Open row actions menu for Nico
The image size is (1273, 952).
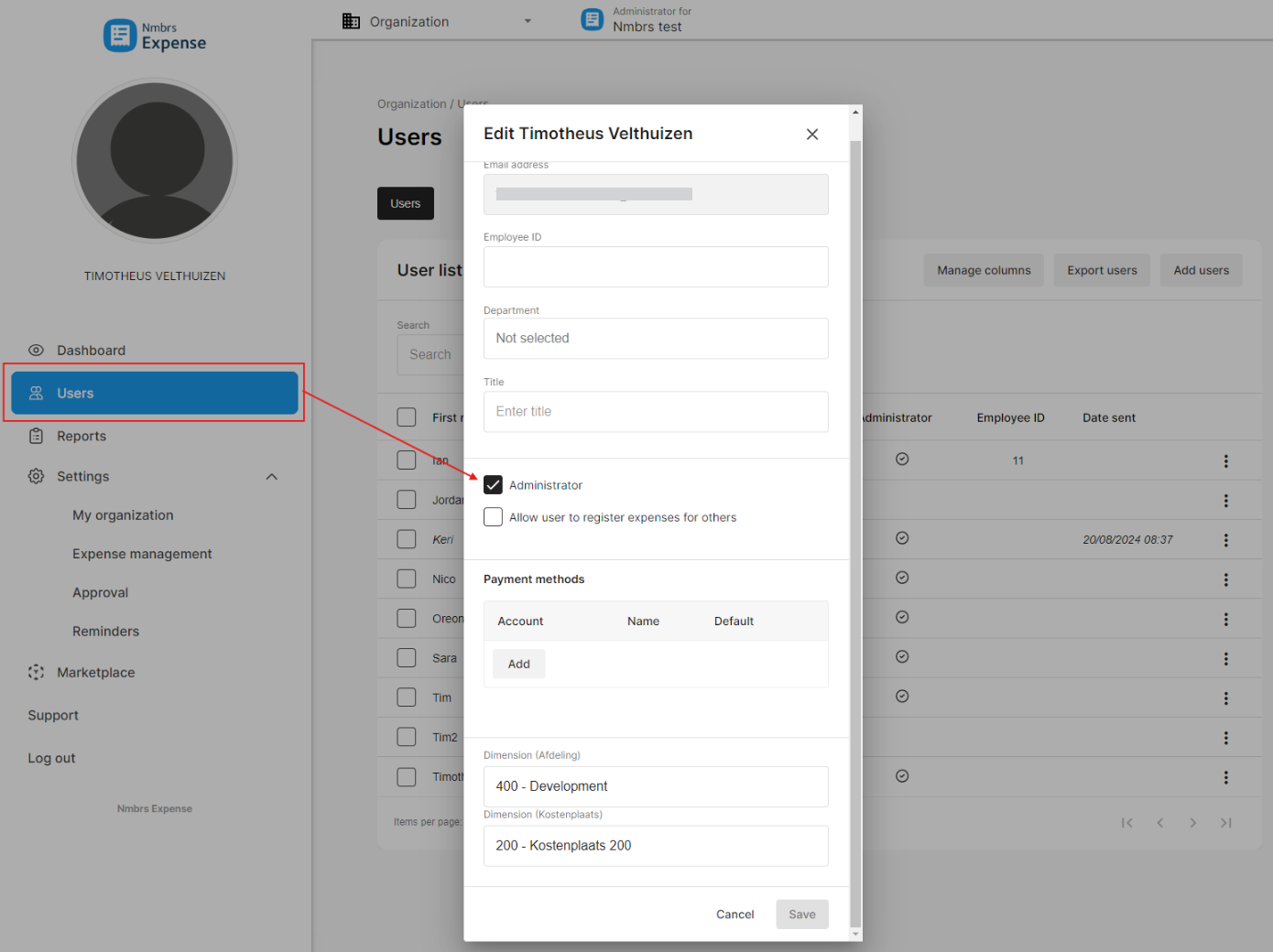click(1226, 580)
